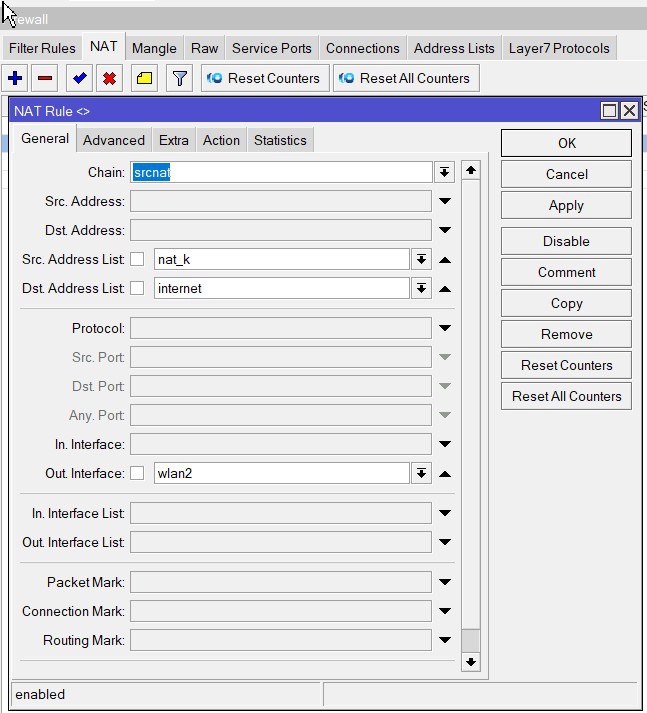The height and width of the screenshot is (713, 647).
Task: Switch to Advanced tab in NAT Rule
Action: point(114,140)
